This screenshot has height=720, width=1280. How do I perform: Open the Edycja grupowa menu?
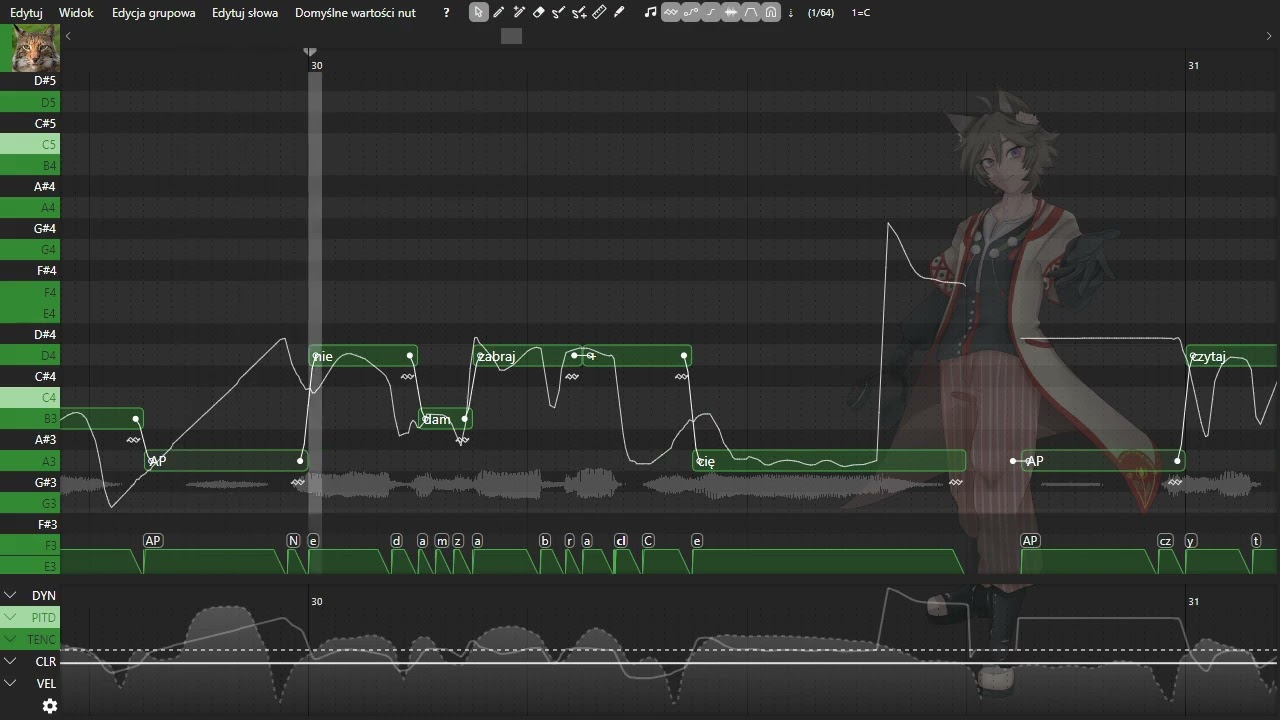tap(154, 13)
